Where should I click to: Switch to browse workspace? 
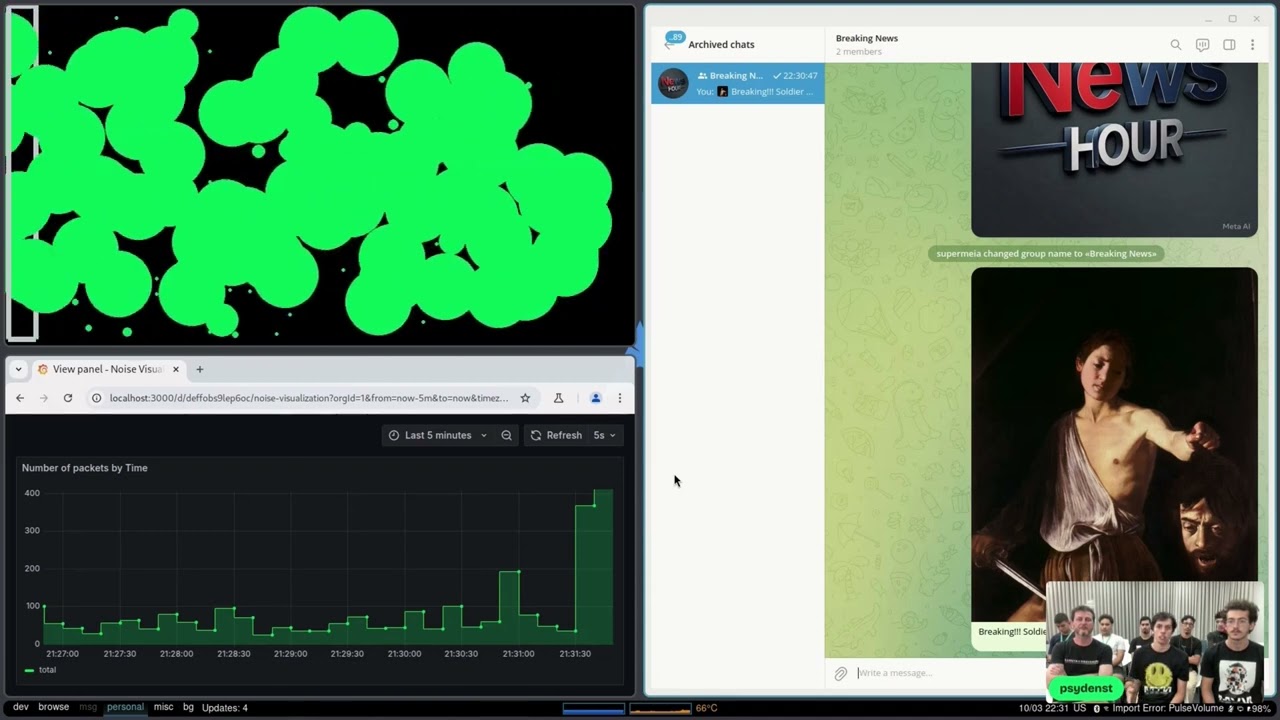[54, 707]
